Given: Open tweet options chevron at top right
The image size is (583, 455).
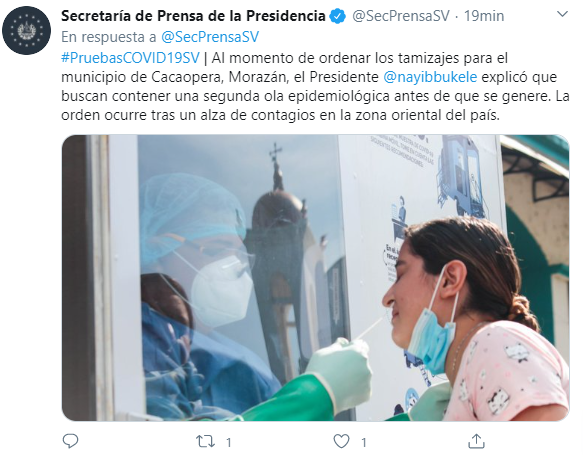Looking at the screenshot, I should coord(562,14).
